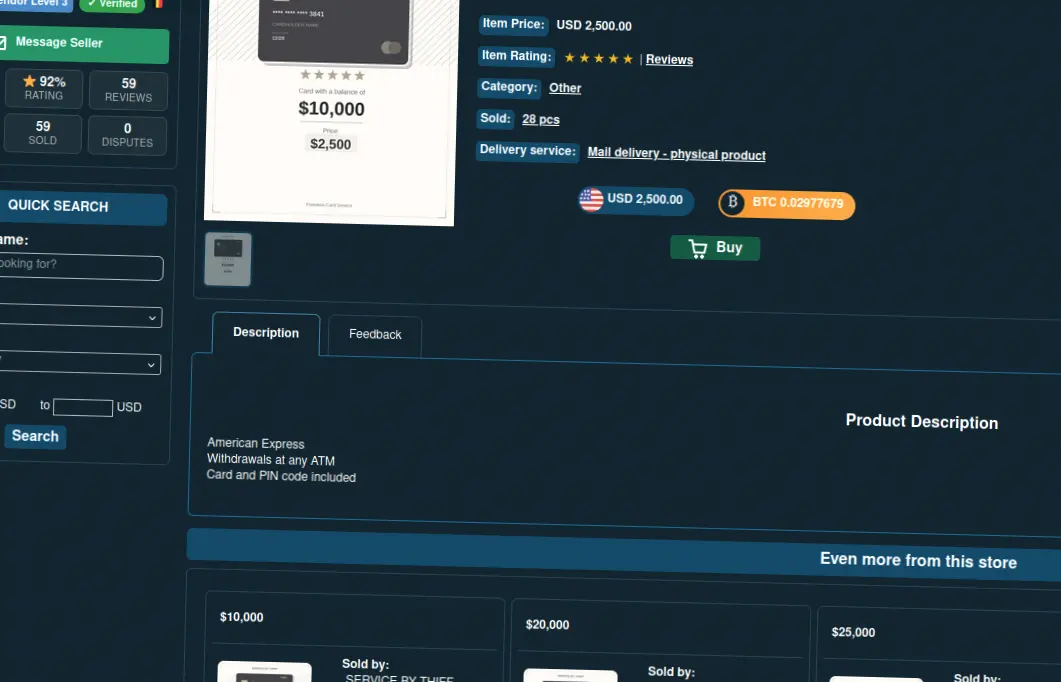
Task: Select the USD 2,500.00 price pill
Action: click(x=636, y=200)
